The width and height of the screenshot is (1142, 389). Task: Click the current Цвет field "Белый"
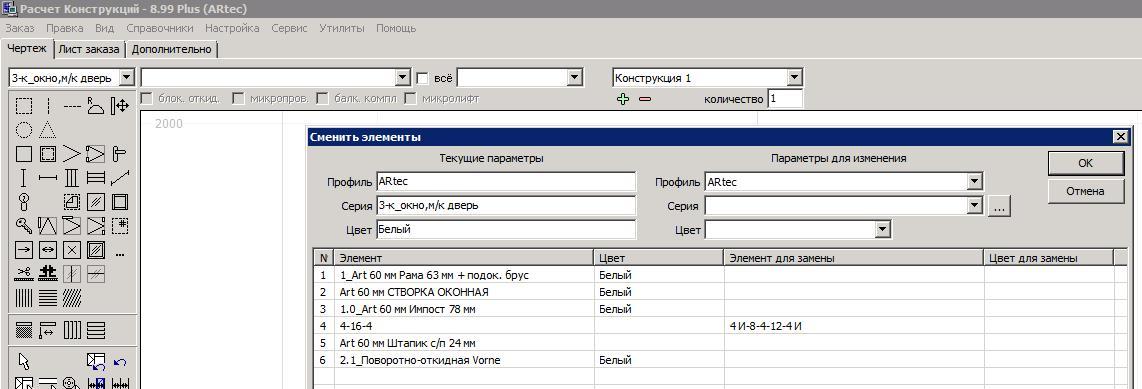(505, 229)
